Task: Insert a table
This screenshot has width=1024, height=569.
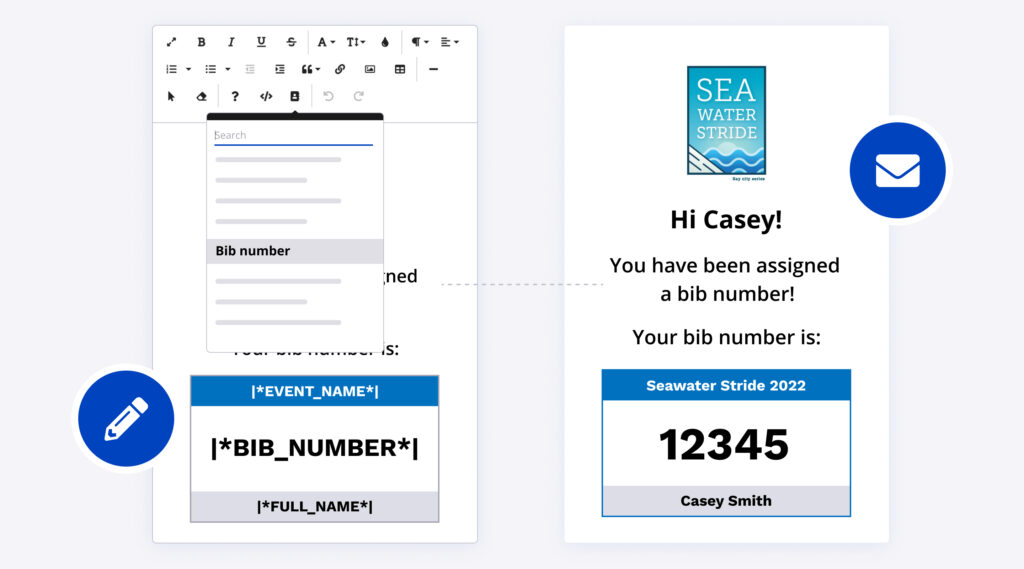Action: pos(400,69)
